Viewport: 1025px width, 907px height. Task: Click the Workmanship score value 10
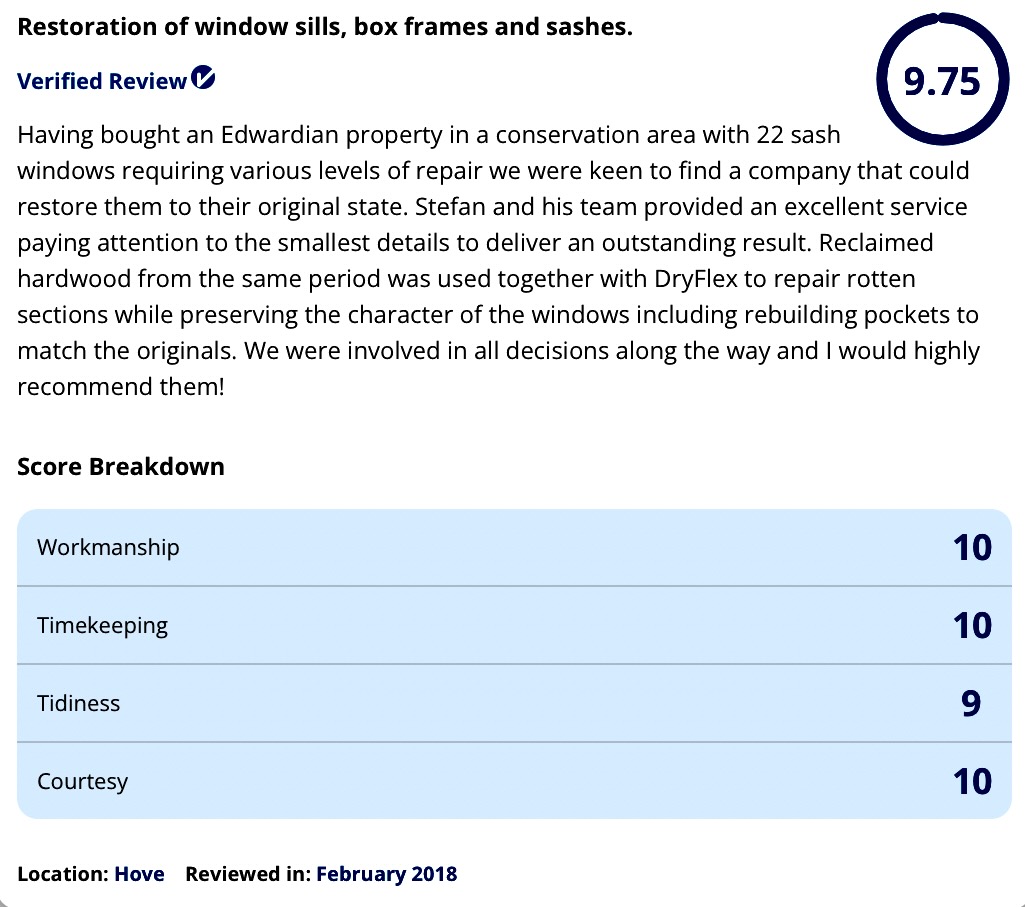click(x=971, y=548)
